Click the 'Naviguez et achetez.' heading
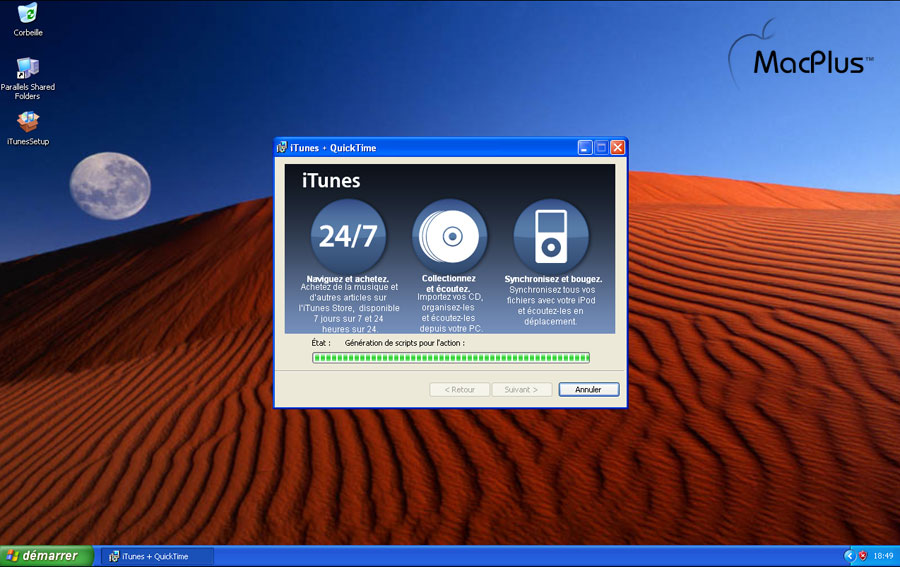 (x=347, y=279)
